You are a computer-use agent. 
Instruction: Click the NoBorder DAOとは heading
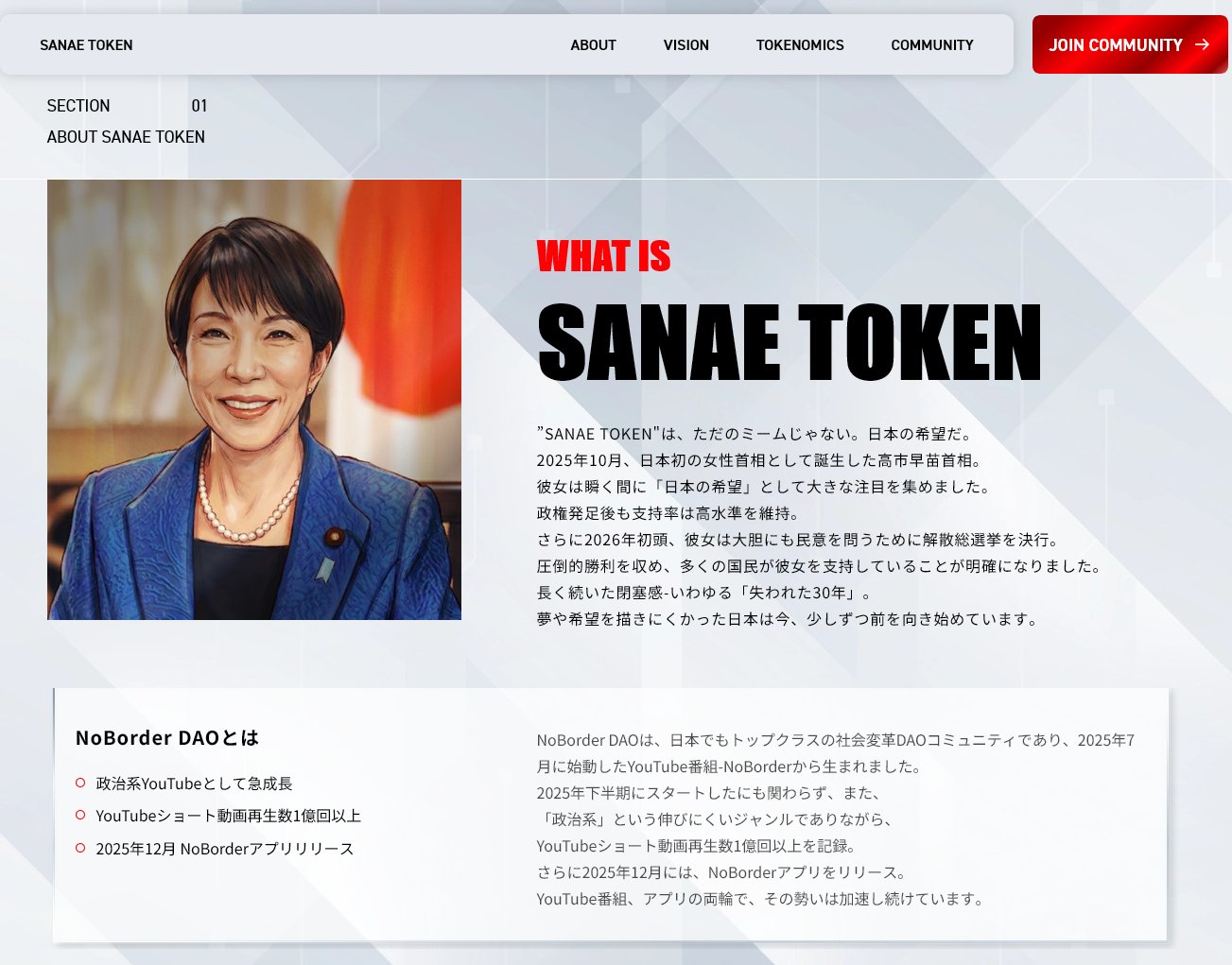coord(166,738)
